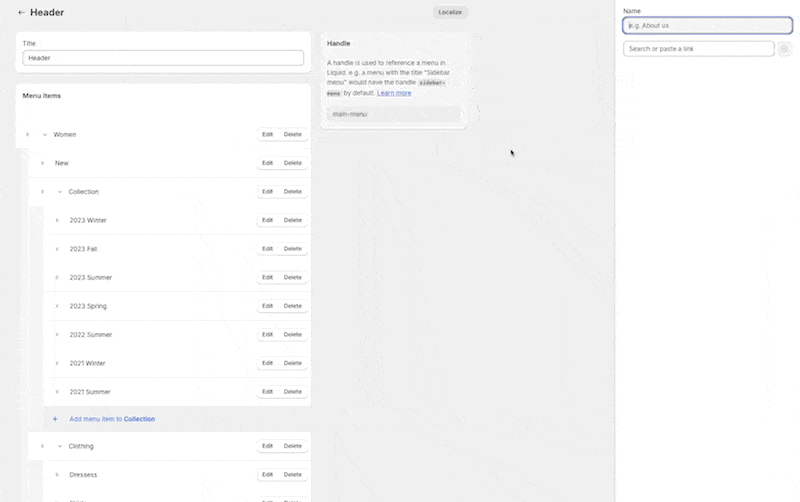Click the plus icon to add Collection item
Screen dimensions: 800x502
pyautogui.click(x=55, y=419)
